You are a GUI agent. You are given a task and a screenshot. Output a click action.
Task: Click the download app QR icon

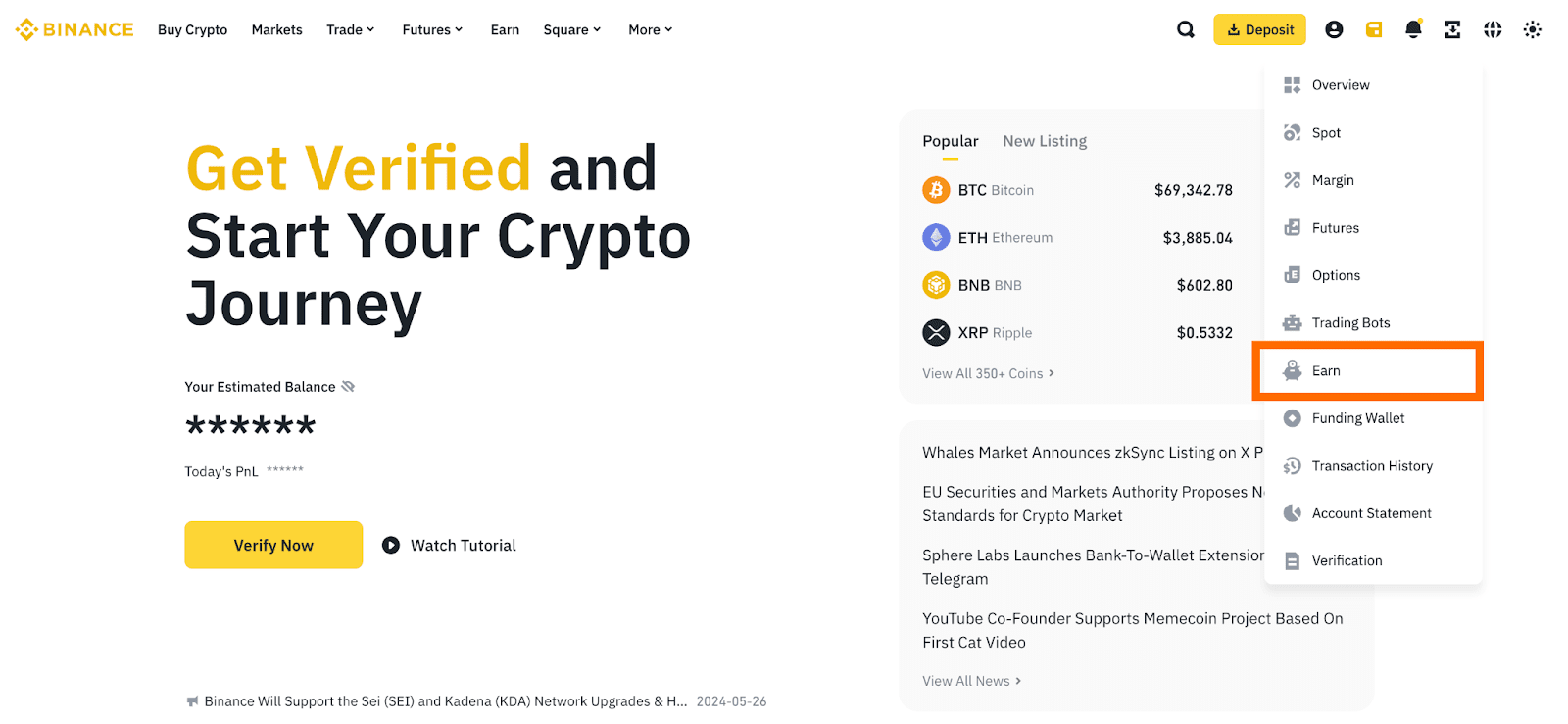(x=1452, y=29)
